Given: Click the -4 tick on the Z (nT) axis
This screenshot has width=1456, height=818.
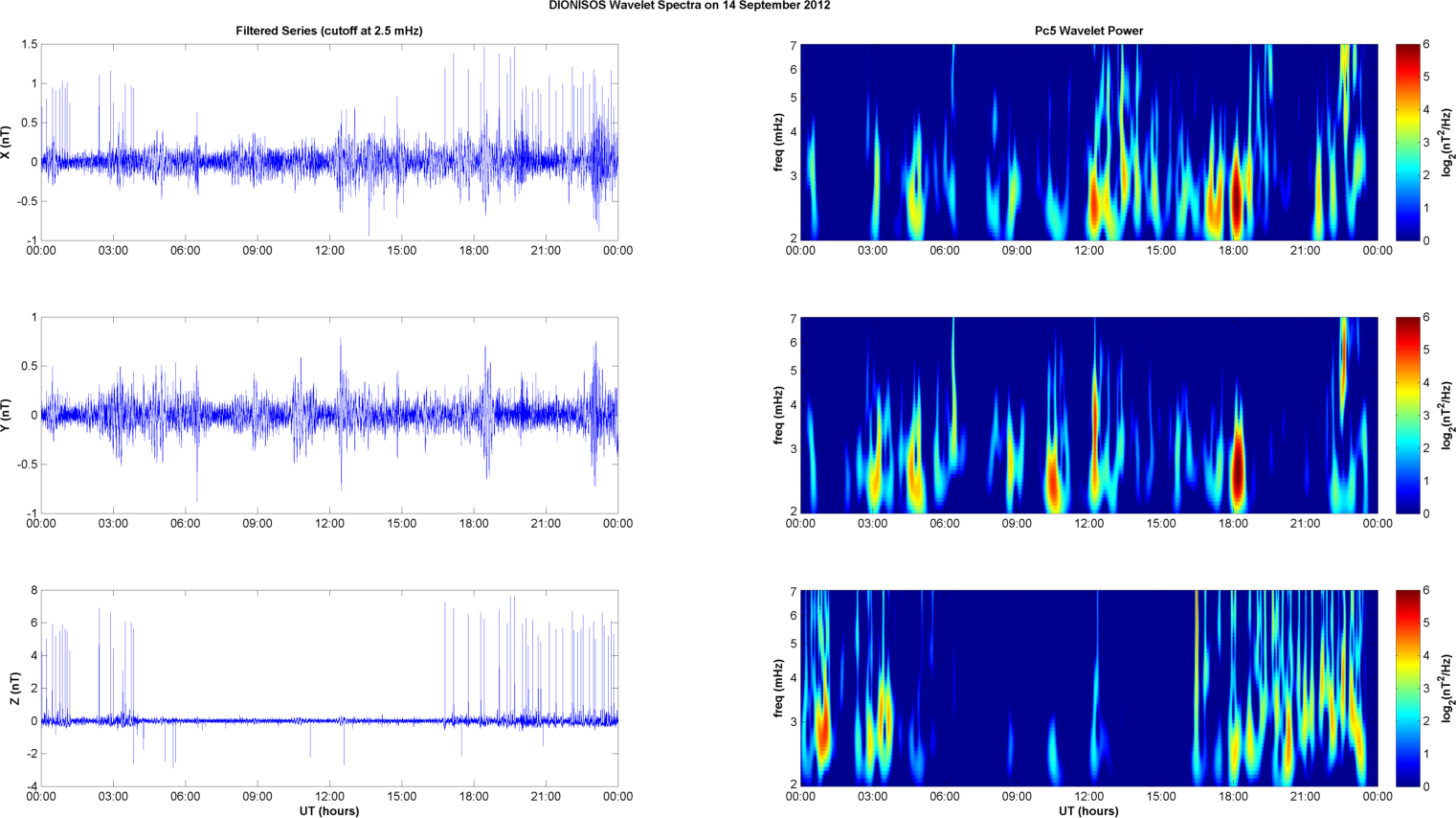Looking at the screenshot, I should tap(32, 786).
